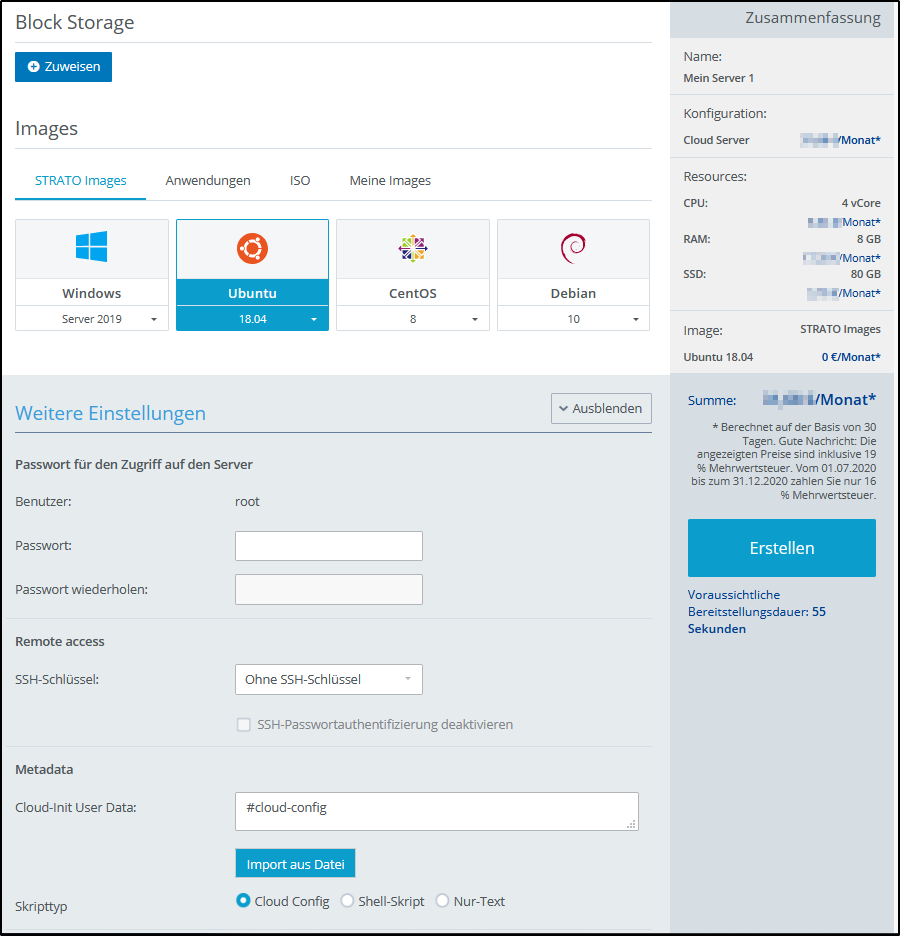Viewport: 900px width, 936px height.
Task: Select the Windows logo icon
Action: [91, 245]
